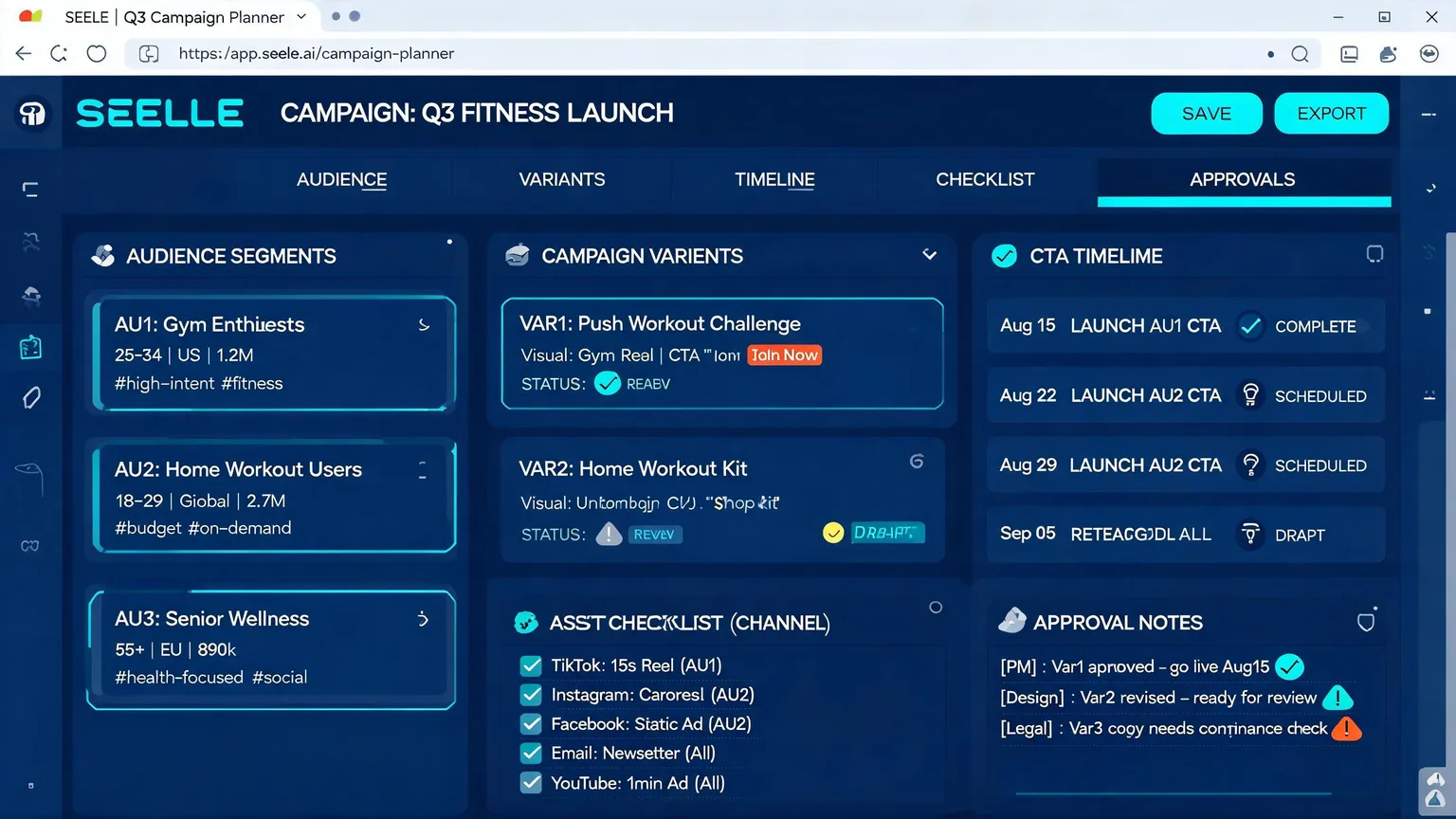Uncheck YouTube: 1min Ad (All)

tap(532, 783)
